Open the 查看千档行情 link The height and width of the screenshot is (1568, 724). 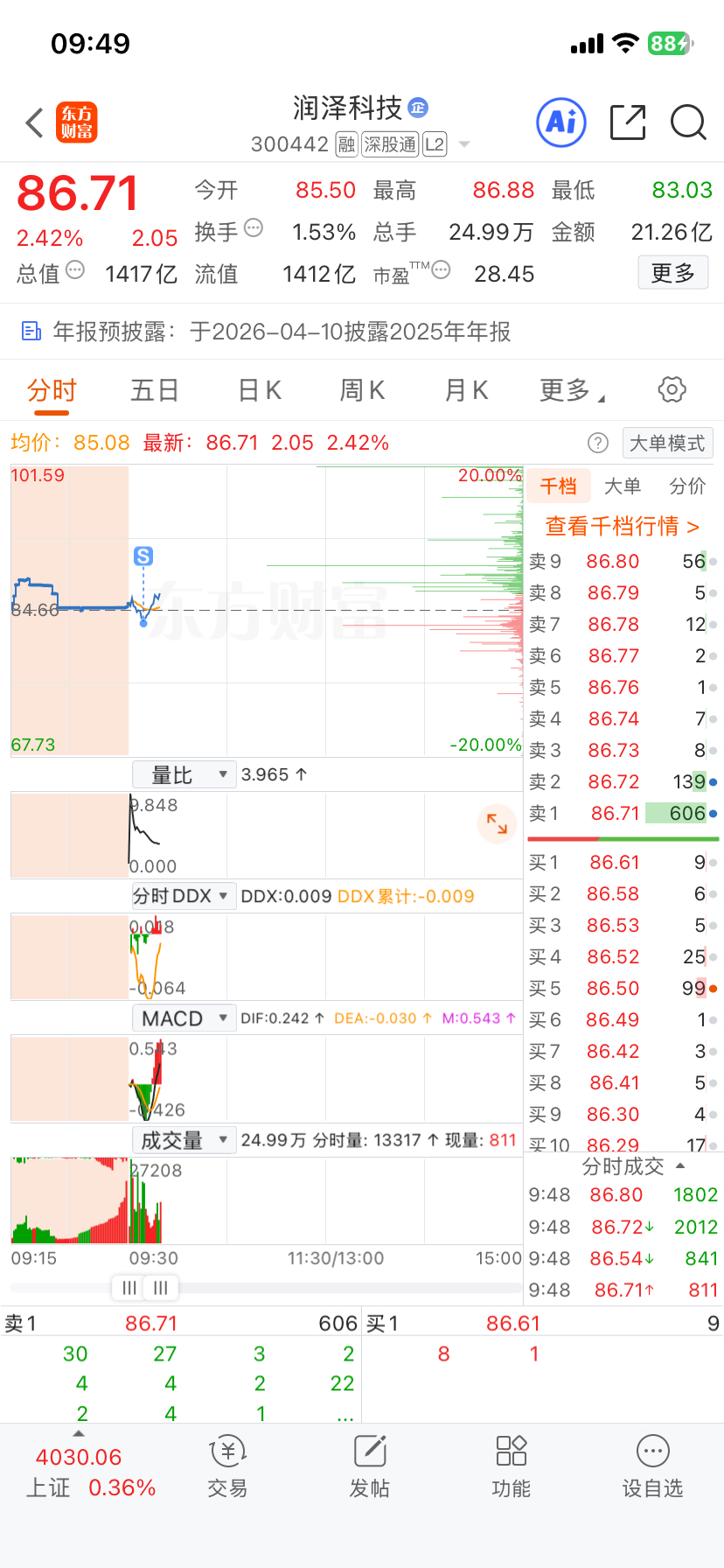pyautogui.click(x=623, y=526)
